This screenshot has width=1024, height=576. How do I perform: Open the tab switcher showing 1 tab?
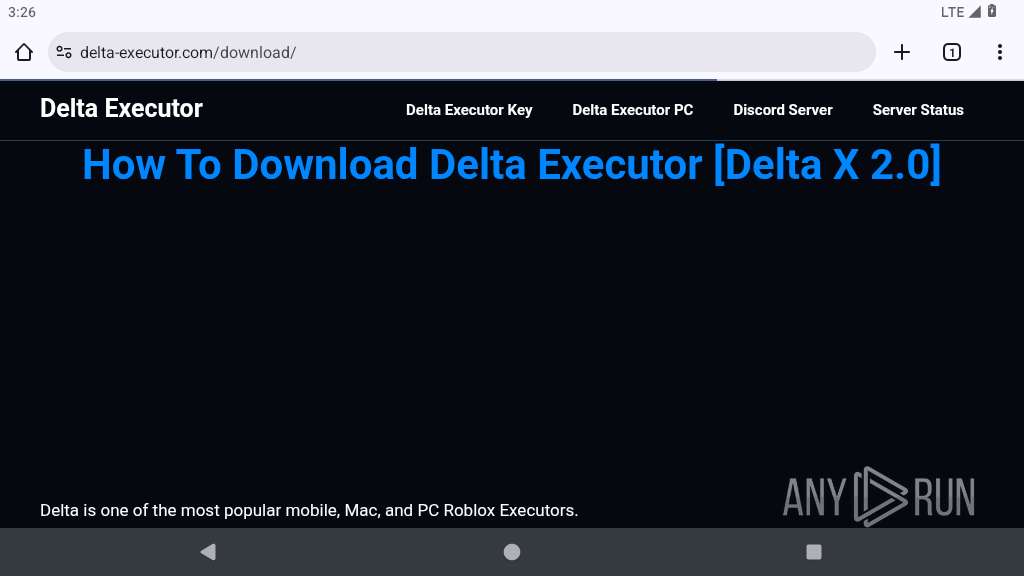pyautogui.click(x=952, y=52)
